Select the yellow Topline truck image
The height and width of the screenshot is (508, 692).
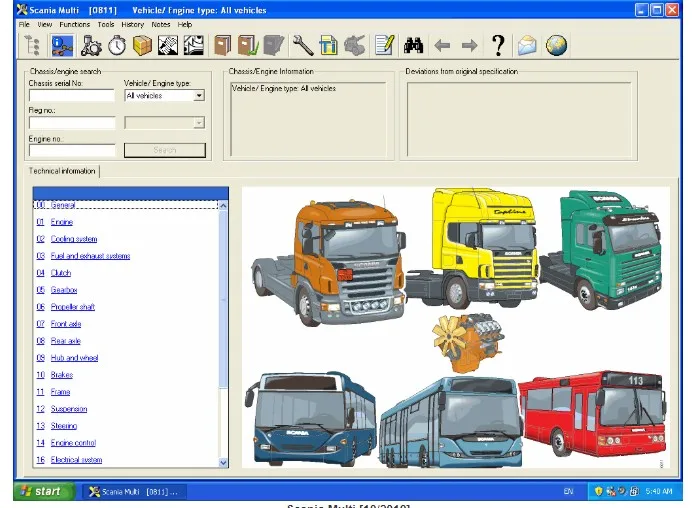point(473,248)
